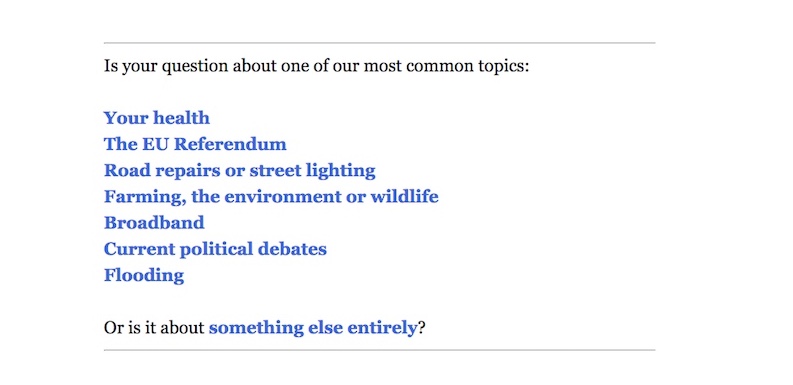
Task: Click Road repairs or street lighting link
Action: click(239, 171)
